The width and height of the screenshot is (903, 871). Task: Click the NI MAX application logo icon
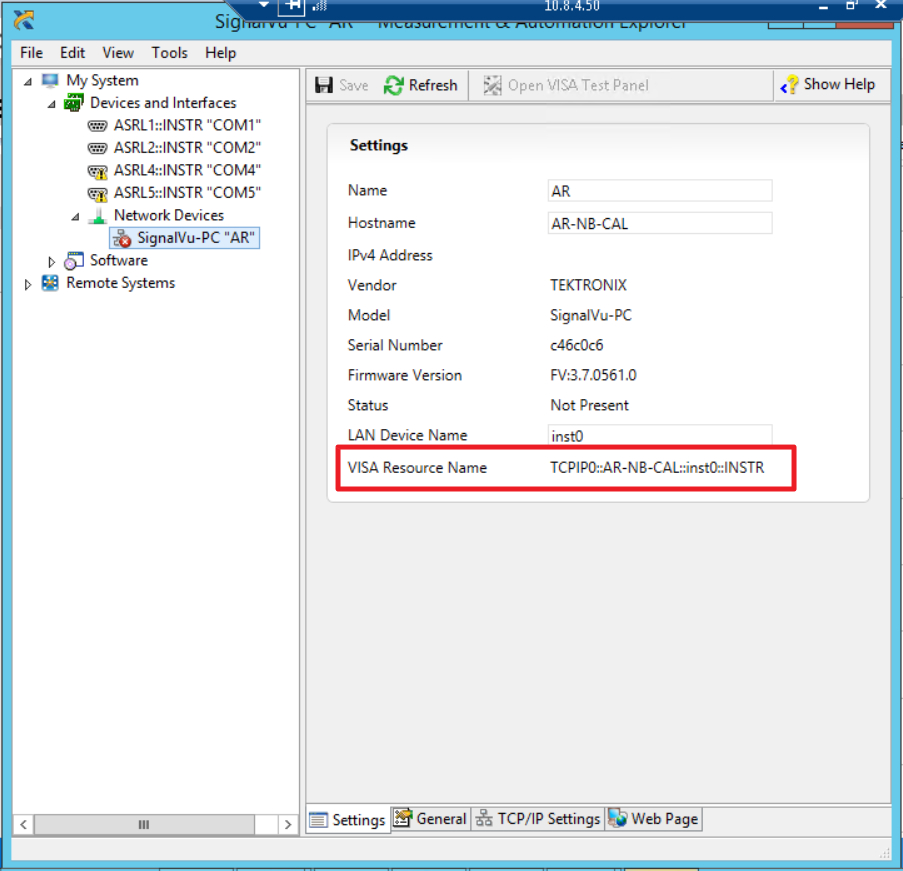24,20
